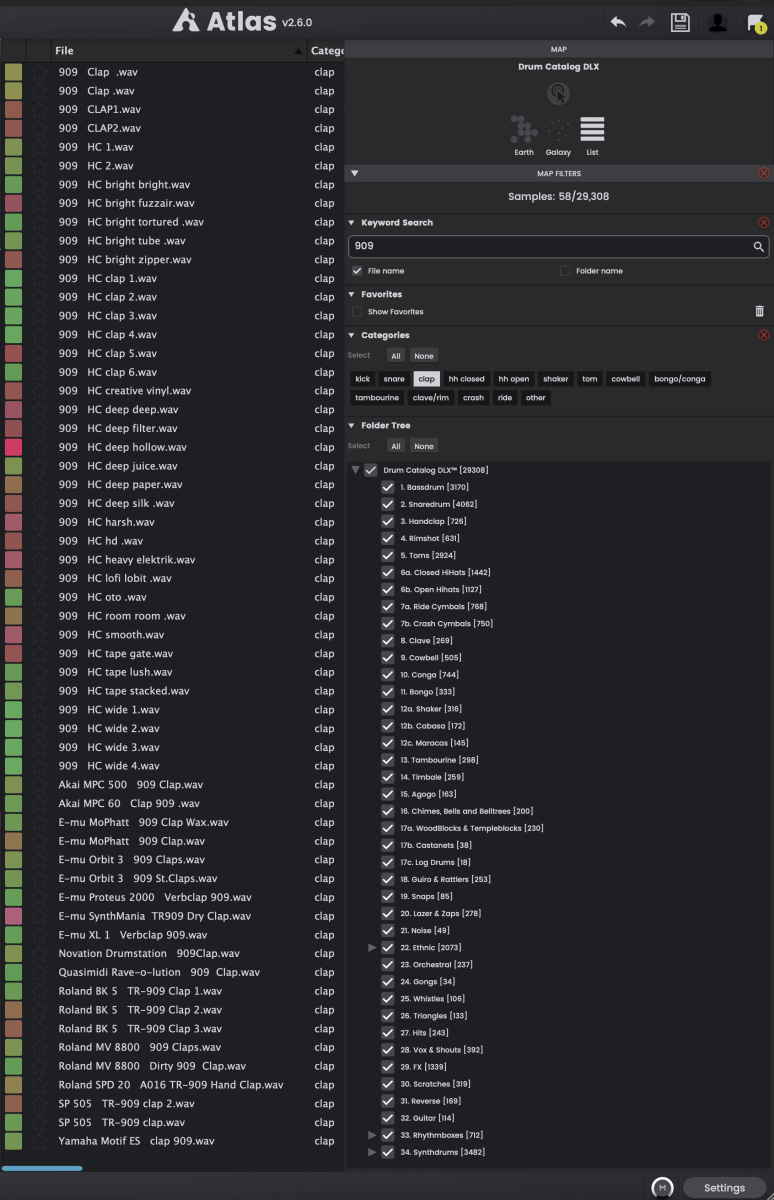This screenshot has width=774, height=1200.
Task: Deselect the clap category tag
Action: click(x=426, y=379)
